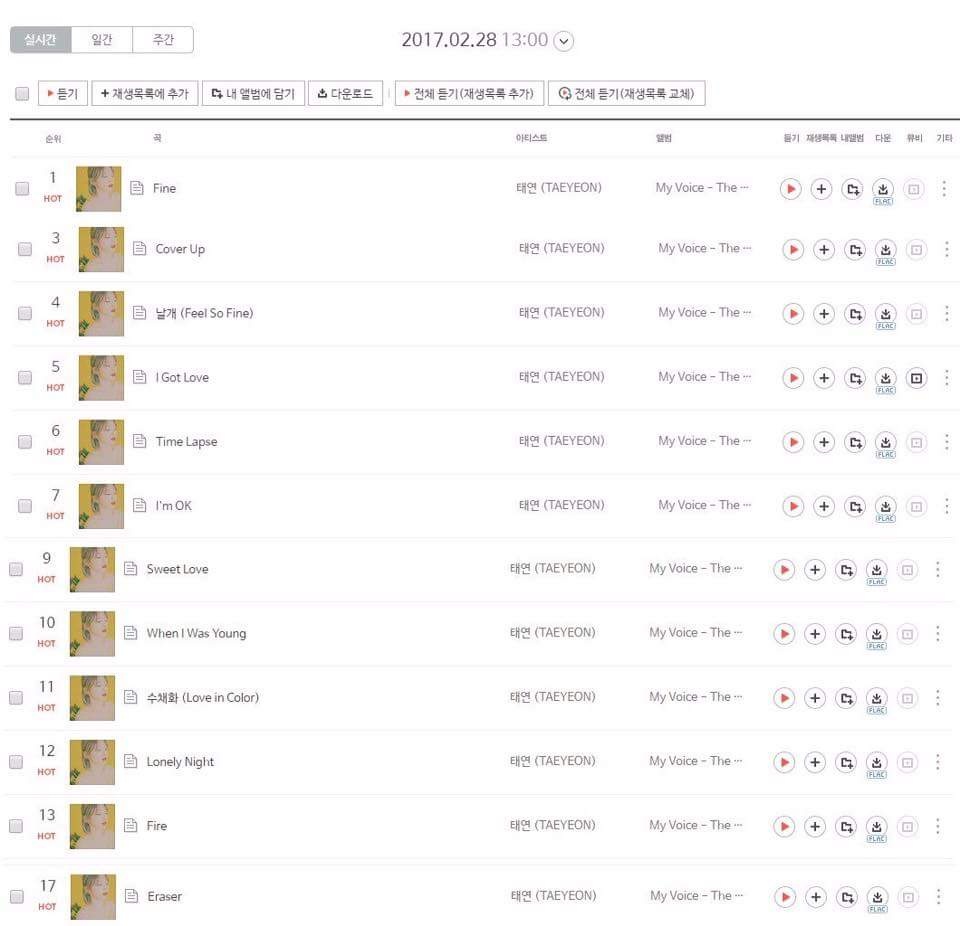This screenshot has height=926, width=960.
Task: Save 날개 (Feel So Fine) to my album
Action: [x=855, y=314]
